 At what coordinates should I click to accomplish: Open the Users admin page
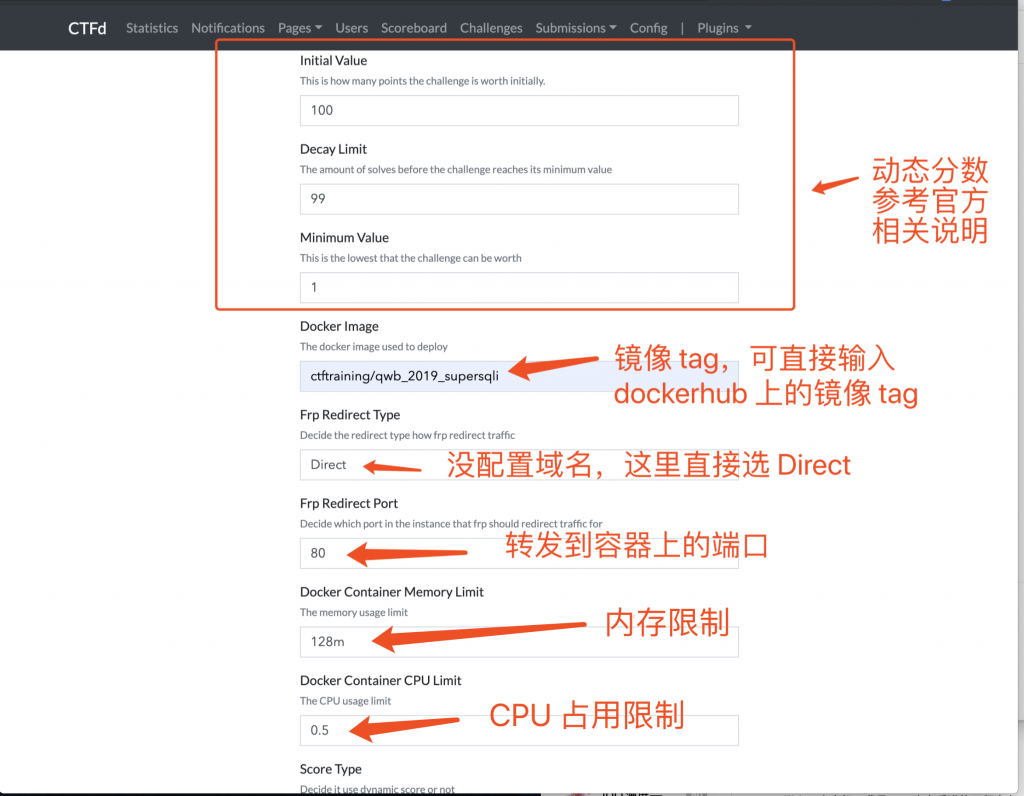(x=351, y=28)
